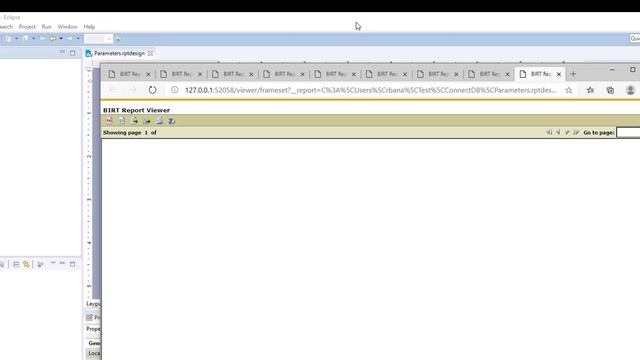
Task: Click Collapse All in lower-left Eclipse panel
Action: pos(16,264)
